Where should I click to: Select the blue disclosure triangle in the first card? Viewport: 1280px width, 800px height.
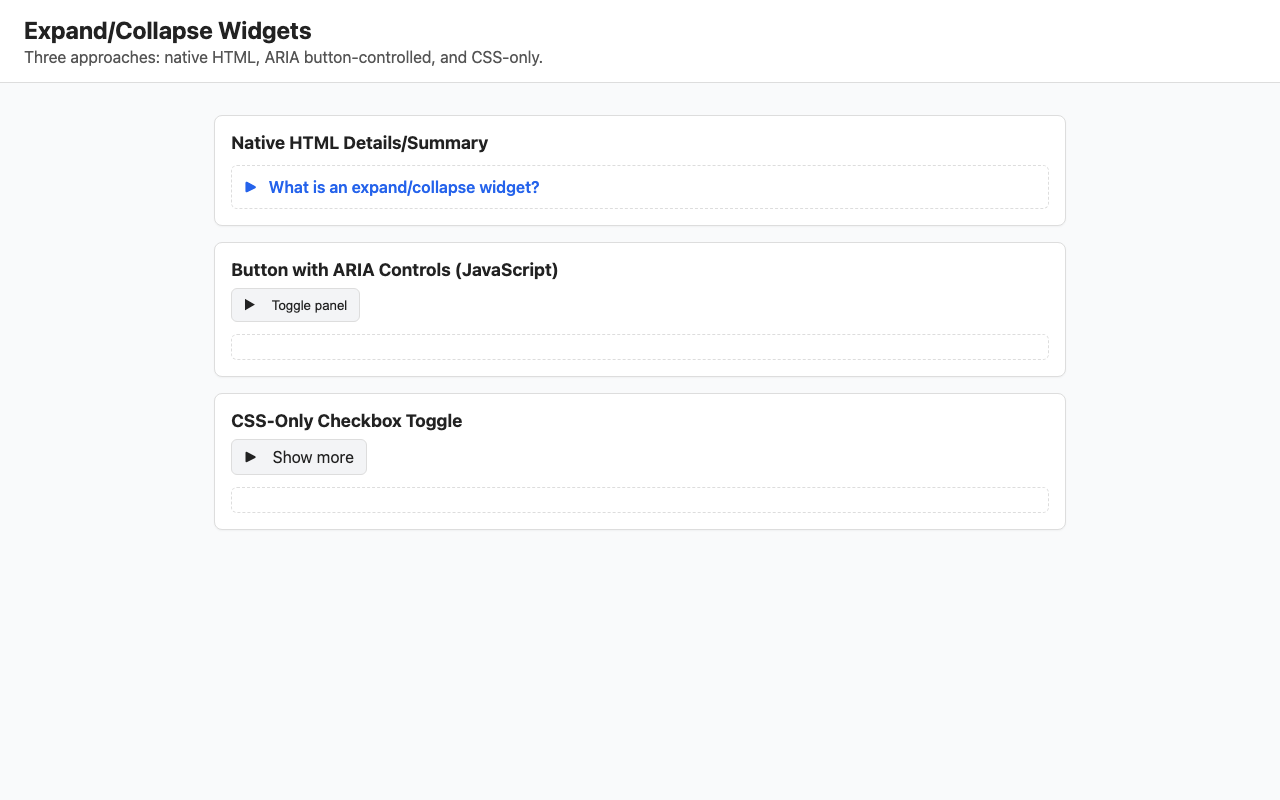click(x=251, y=187)
